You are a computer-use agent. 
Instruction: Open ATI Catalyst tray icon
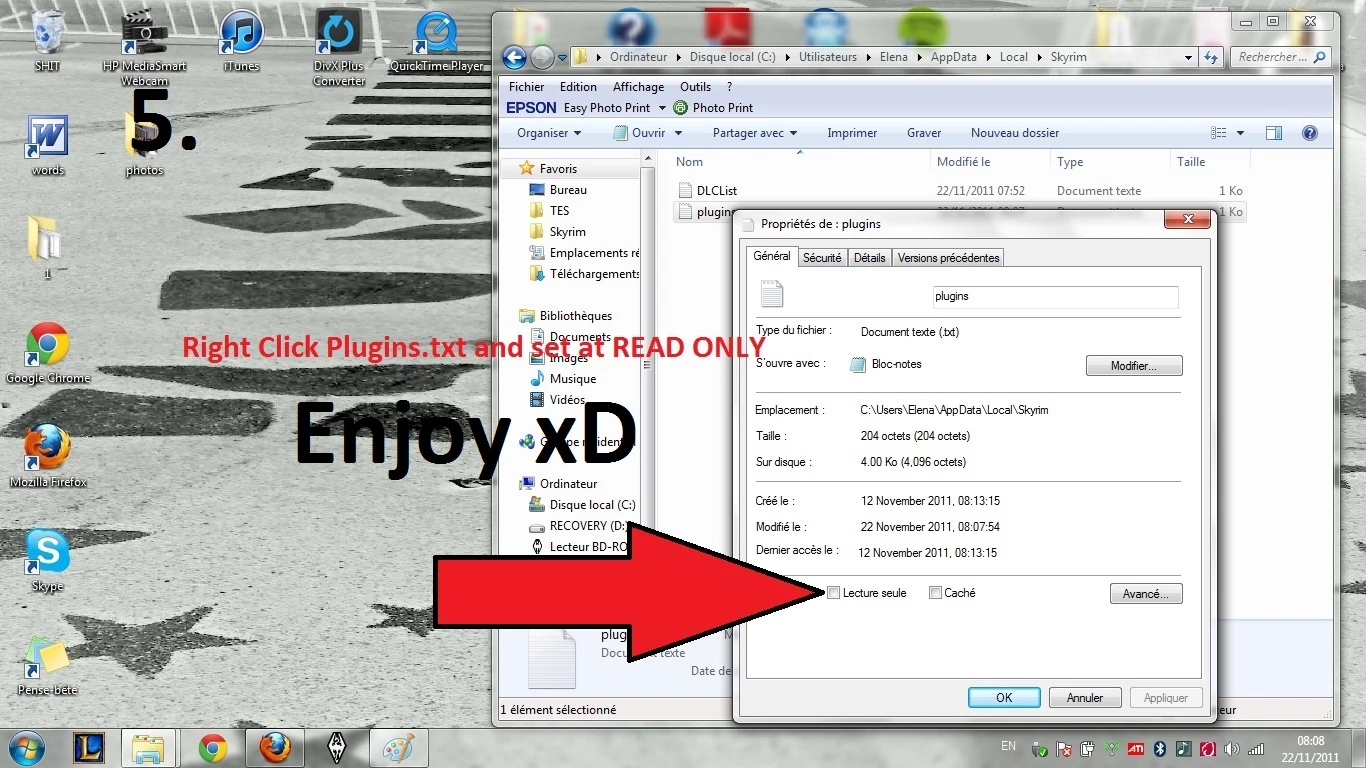[x=1136, y=749]
